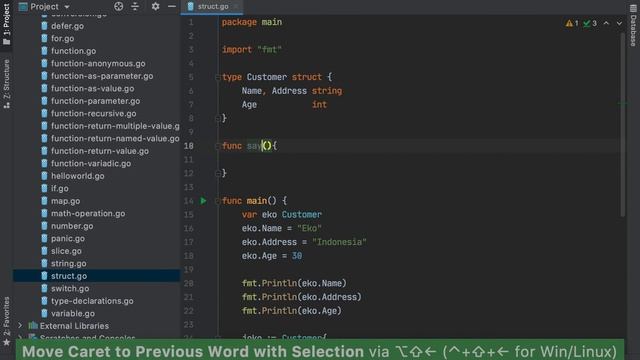Open switch.go file
The image size is (640, 360).
coord(70,289)
